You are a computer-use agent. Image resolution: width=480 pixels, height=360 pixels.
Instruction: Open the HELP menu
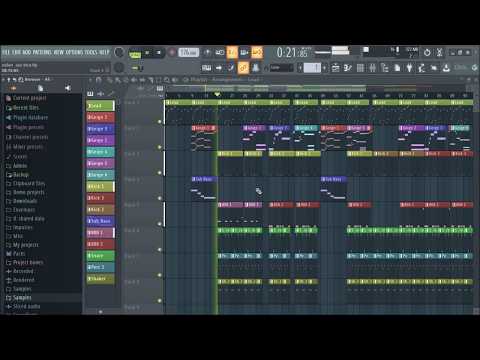[104, 52]
